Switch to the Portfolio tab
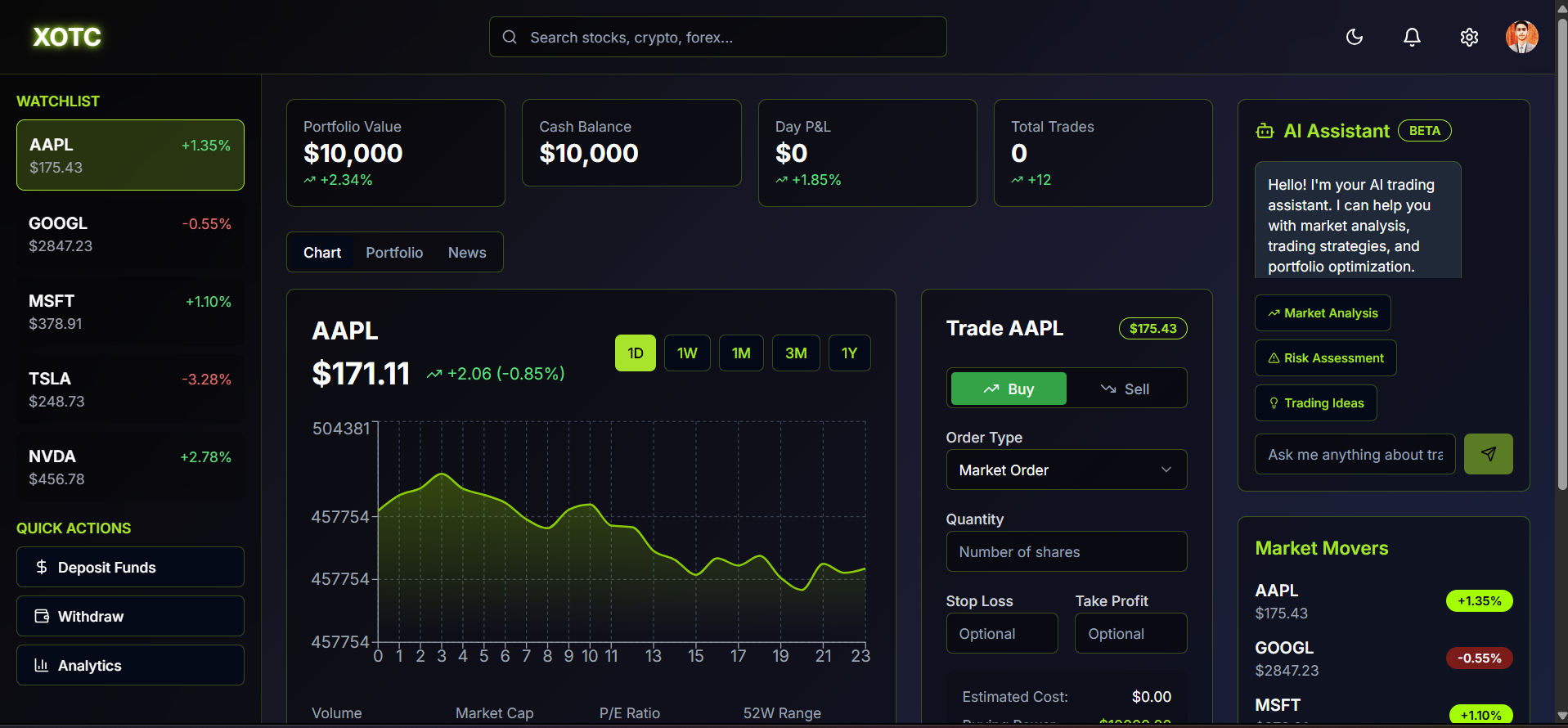The height and width of the screenshot is (728, 1568). pyautogui.click(x=394, y=253)
